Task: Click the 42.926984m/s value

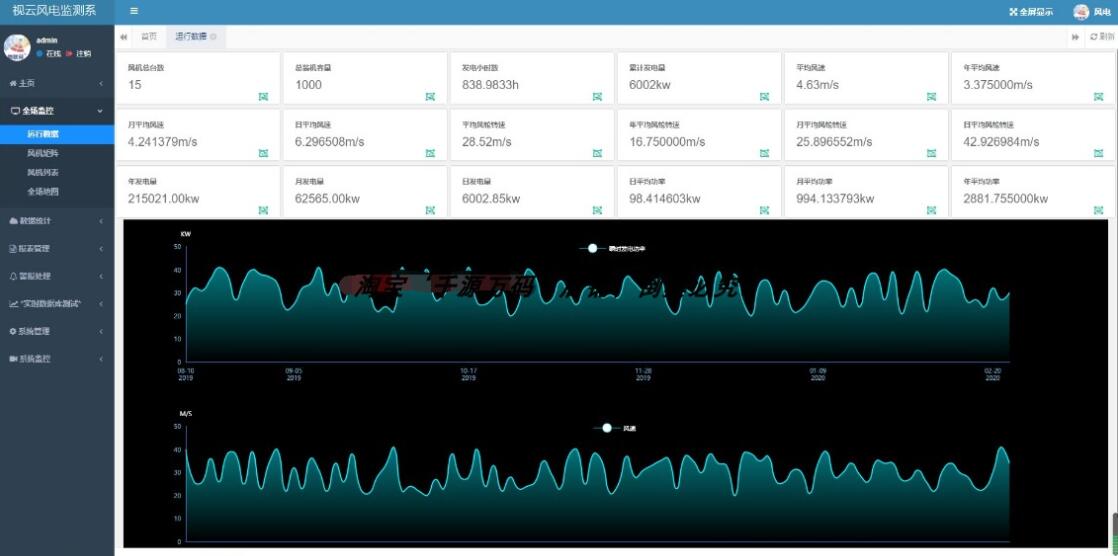Action: 1001,142
